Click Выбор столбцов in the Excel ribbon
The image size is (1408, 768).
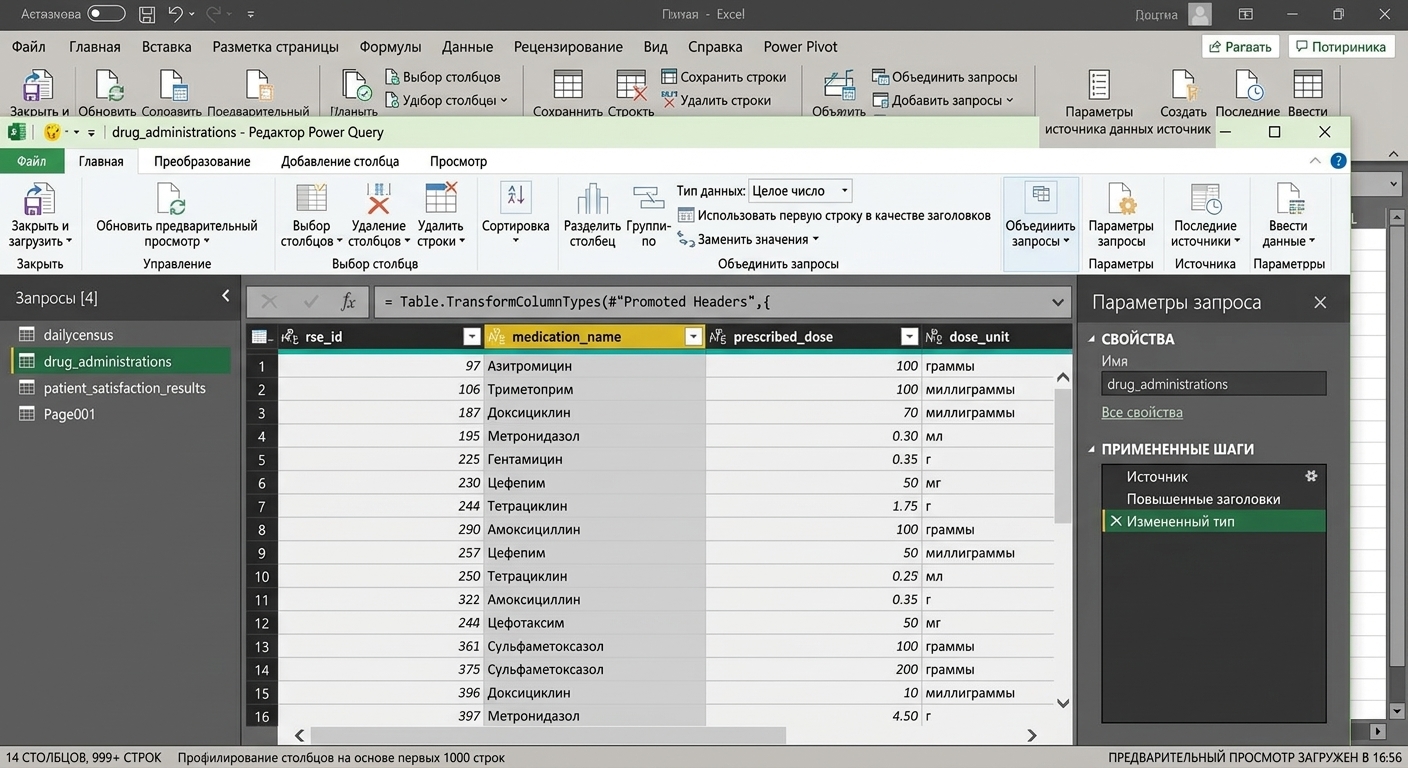pyautogui.click(x=443, y=77)
